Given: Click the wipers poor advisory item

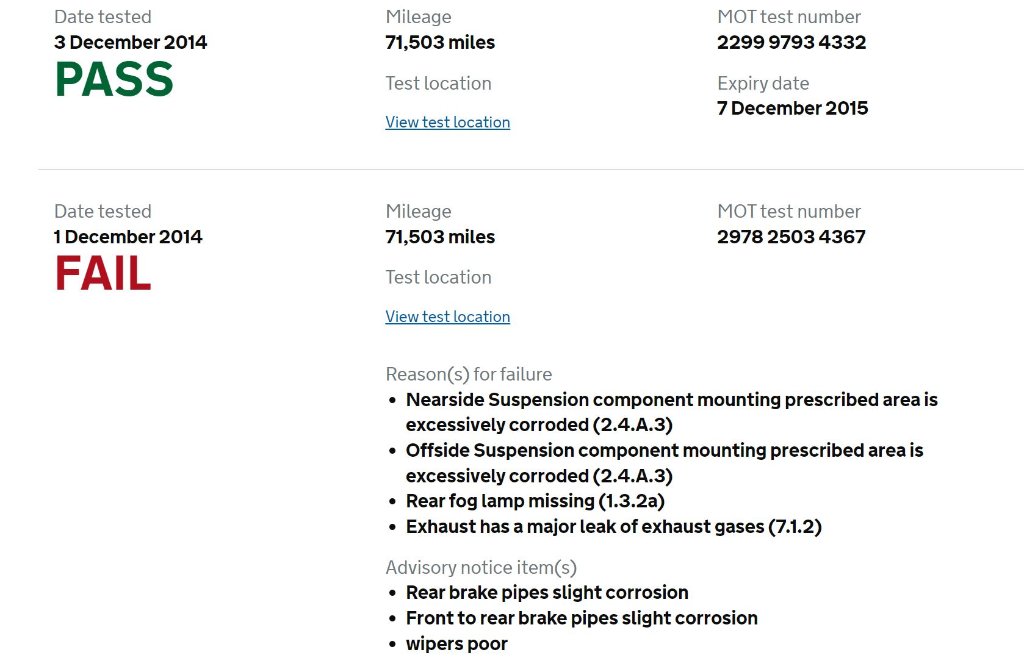Looking at the screenshot, I should point(456,643).
